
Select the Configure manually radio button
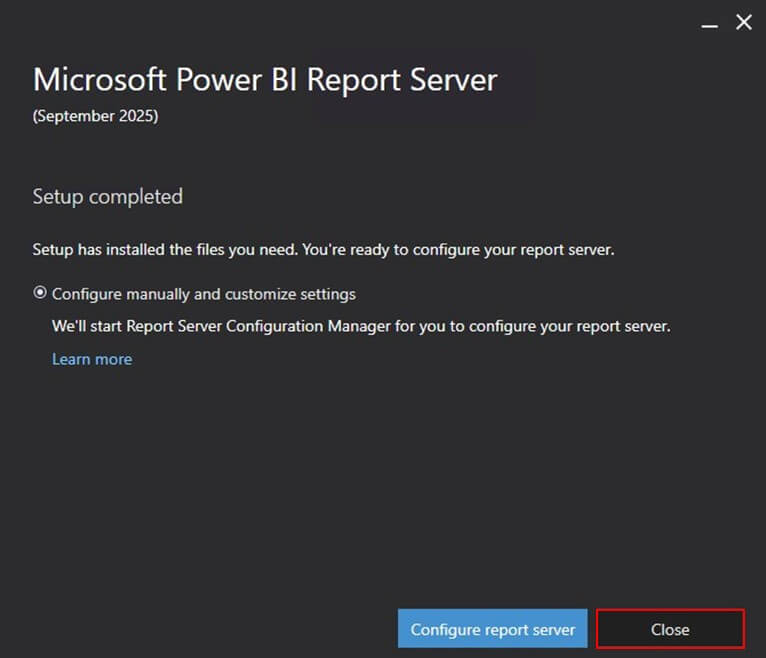tap(40, 294)
